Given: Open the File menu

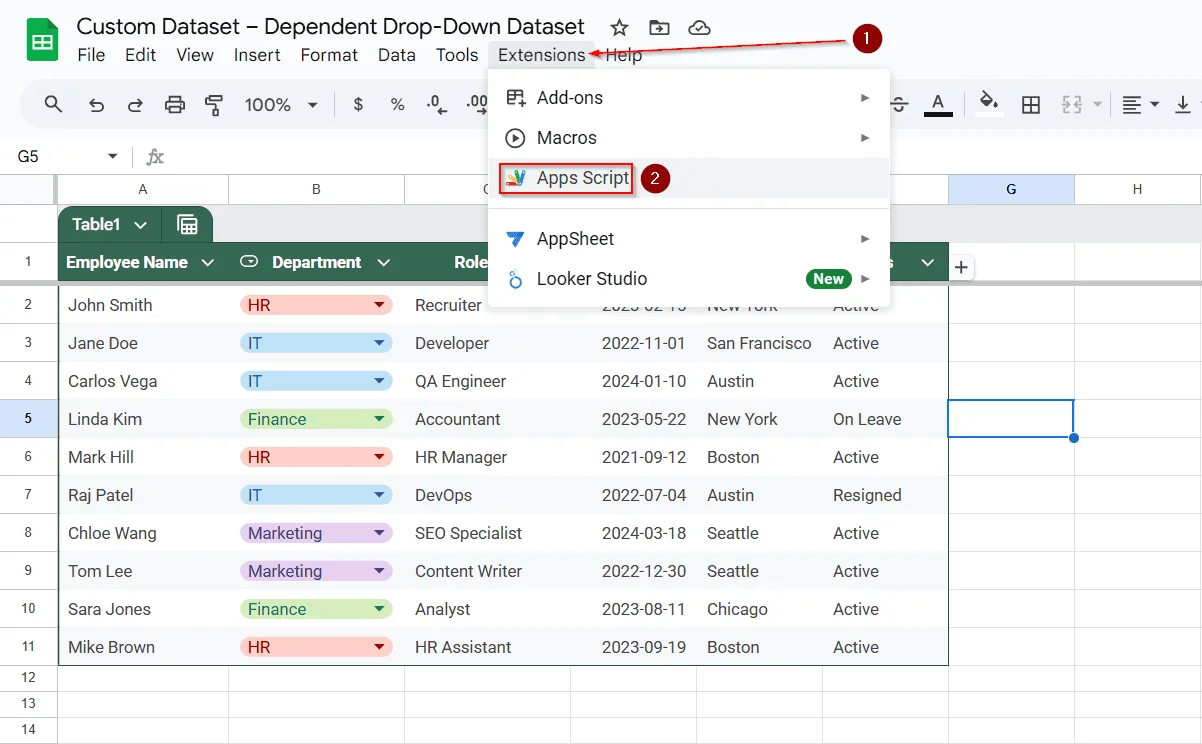Looking at the screenshot, I should point(91,55).
